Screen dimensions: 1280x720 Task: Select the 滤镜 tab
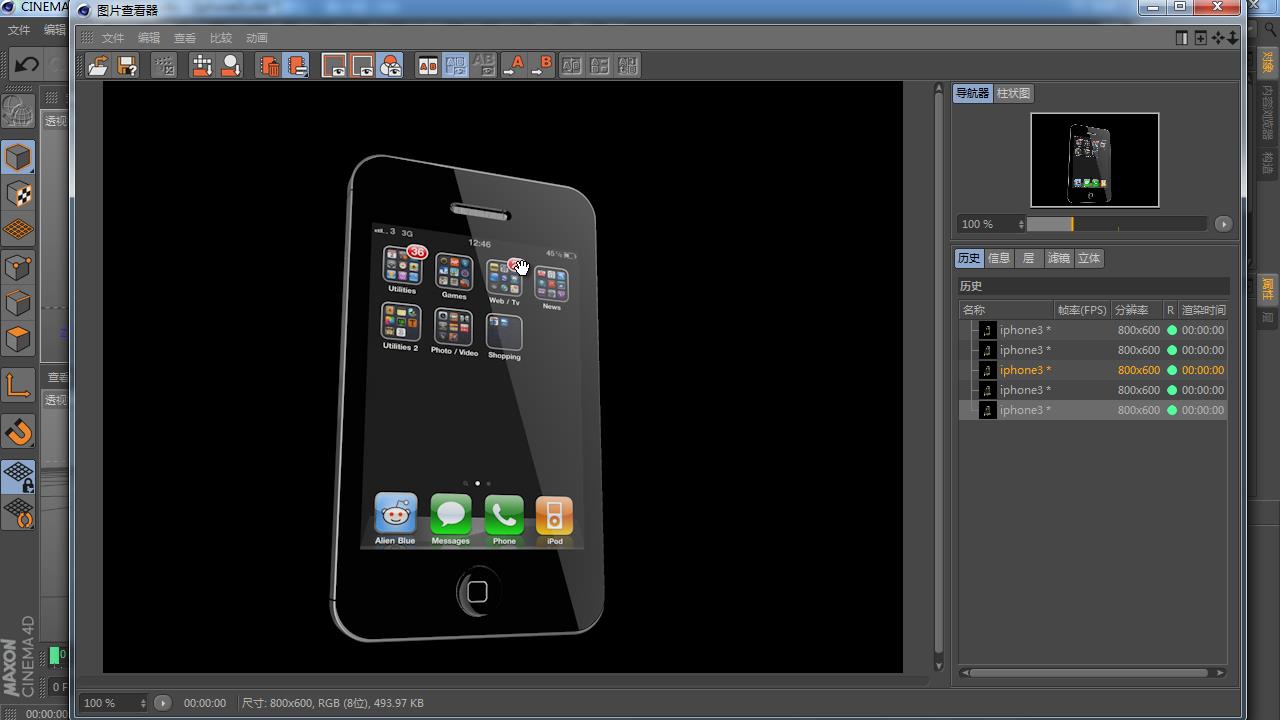(1058, 258)
